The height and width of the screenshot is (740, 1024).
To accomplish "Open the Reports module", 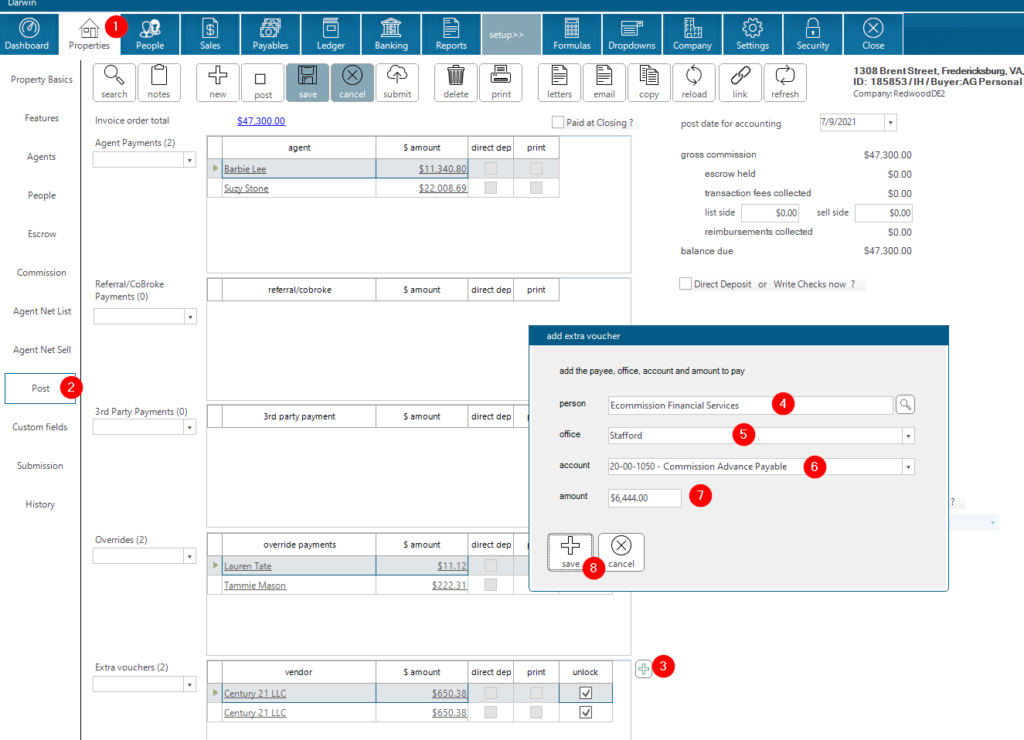I will (x=451, y=34).
